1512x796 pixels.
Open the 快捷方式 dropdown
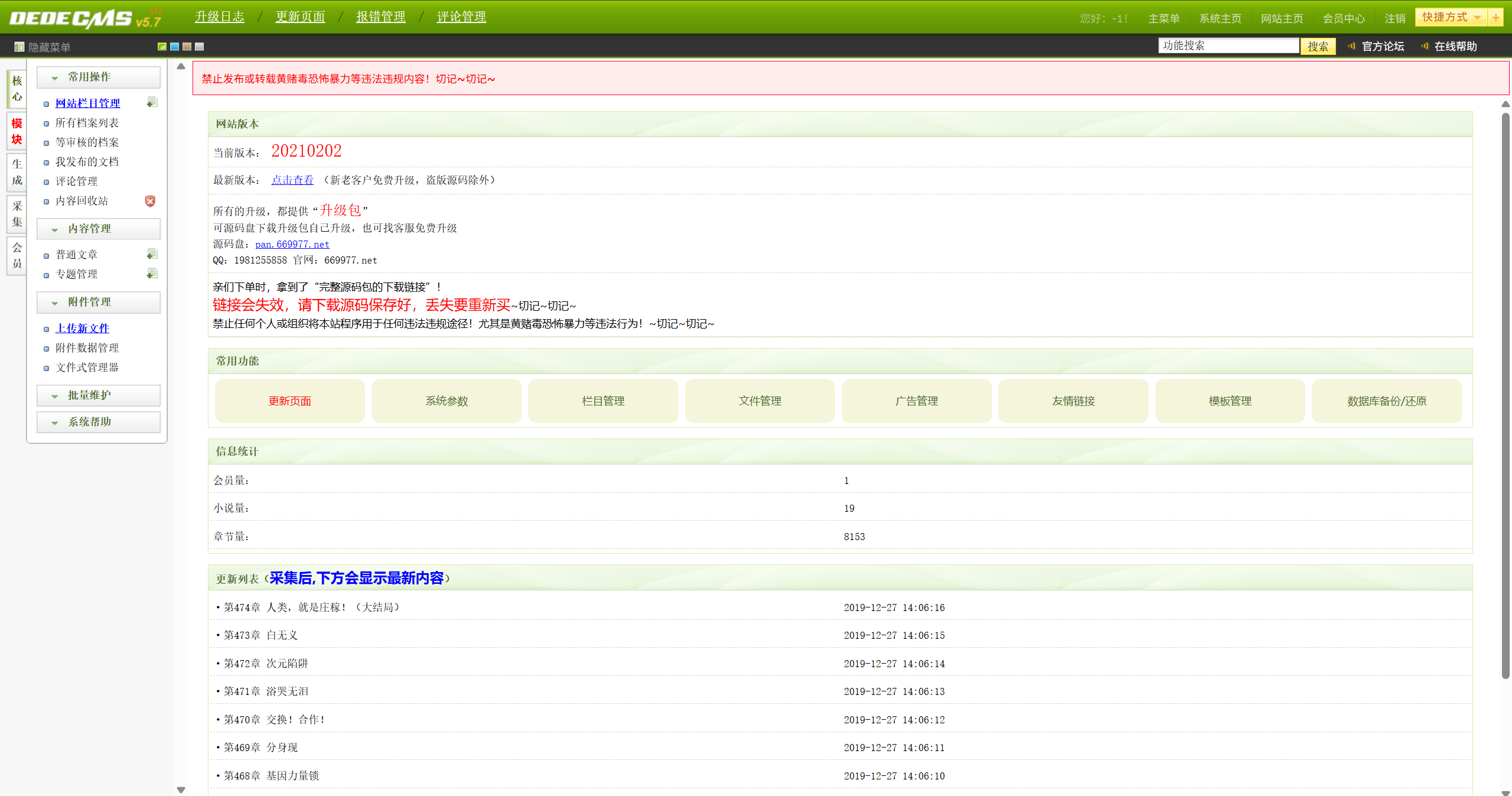[x=1451, y=18]
